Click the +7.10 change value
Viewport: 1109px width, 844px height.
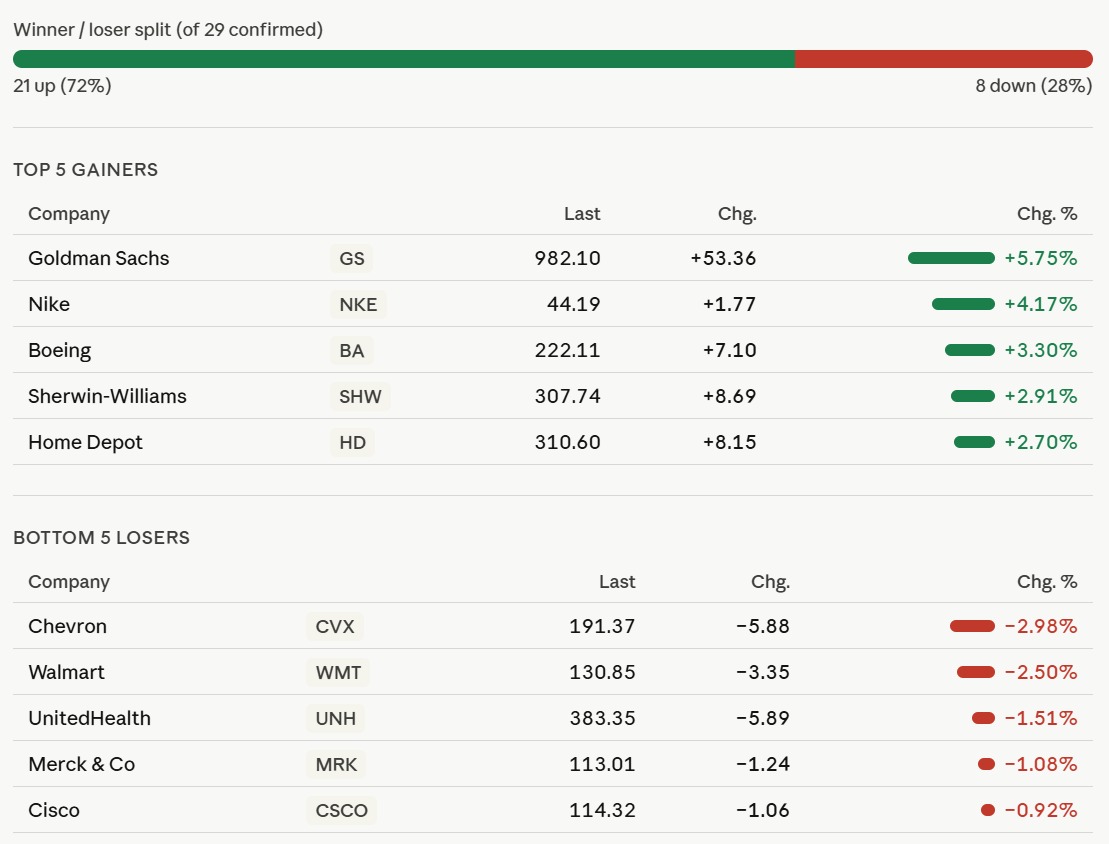[729, 350]
